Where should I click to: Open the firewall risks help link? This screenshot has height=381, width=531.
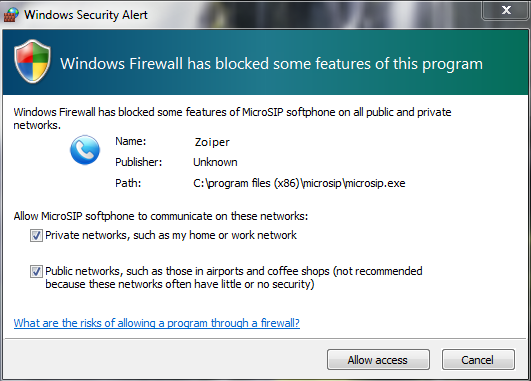(156, 323)
